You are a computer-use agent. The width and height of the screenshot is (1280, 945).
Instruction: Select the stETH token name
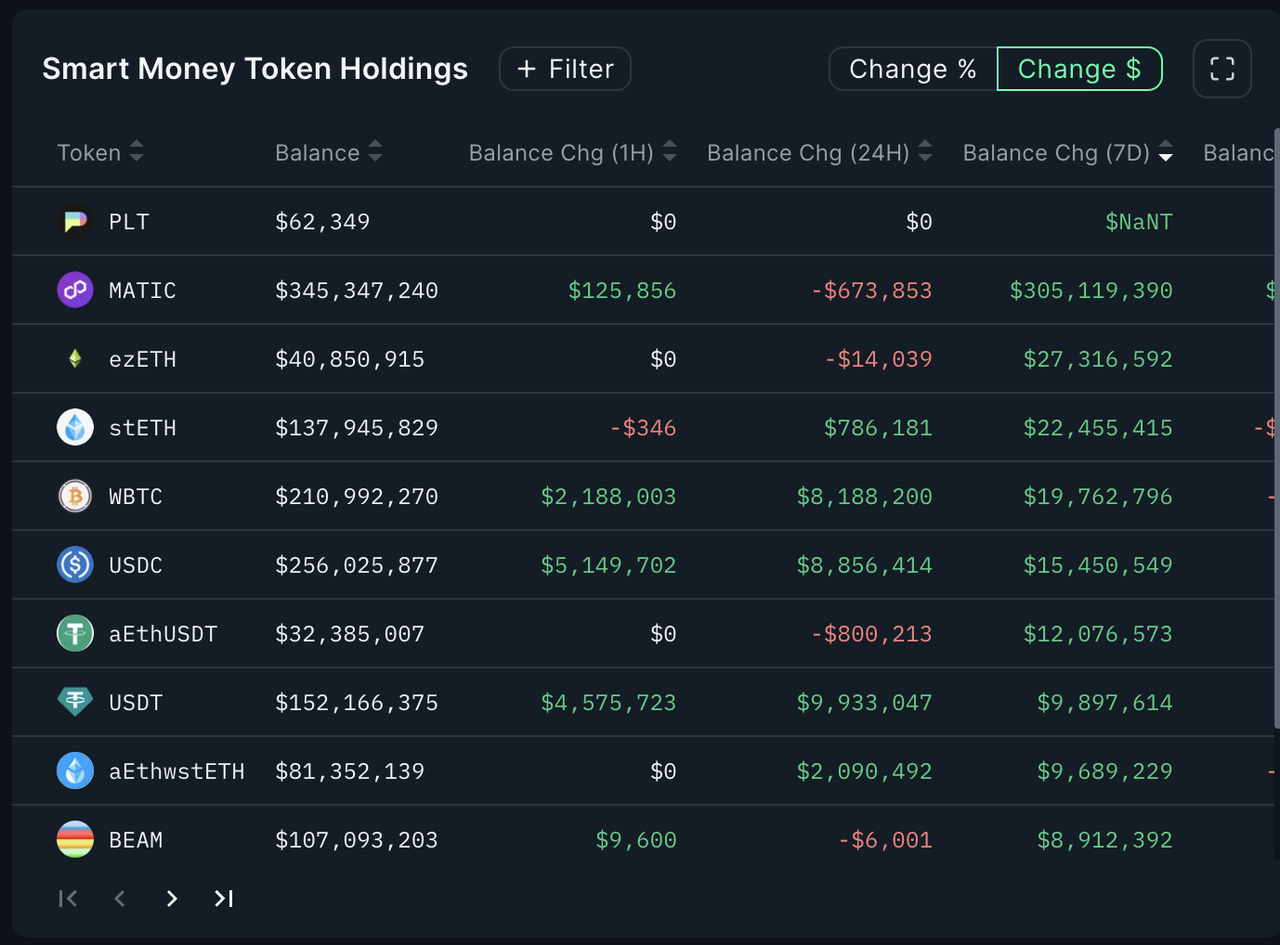[142, 429]
